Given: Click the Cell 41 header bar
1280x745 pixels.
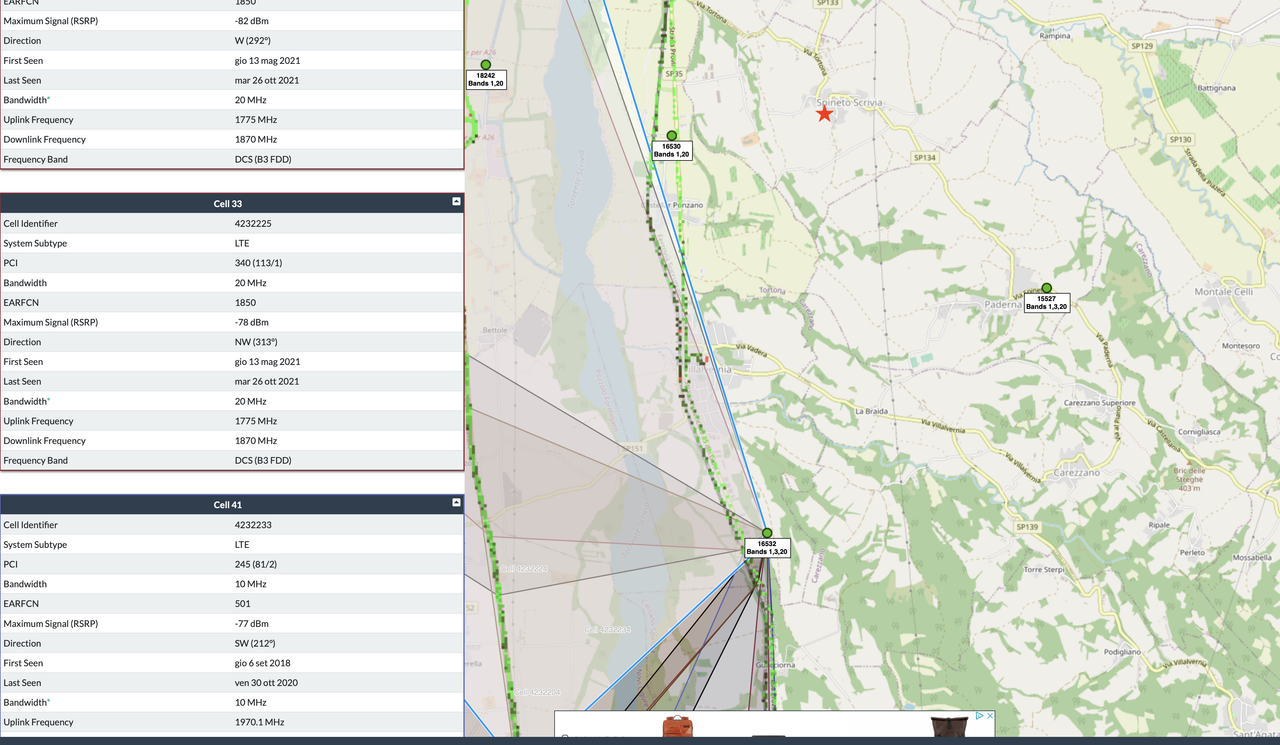Looking at the screenshot, I should [x=232, y=504].
